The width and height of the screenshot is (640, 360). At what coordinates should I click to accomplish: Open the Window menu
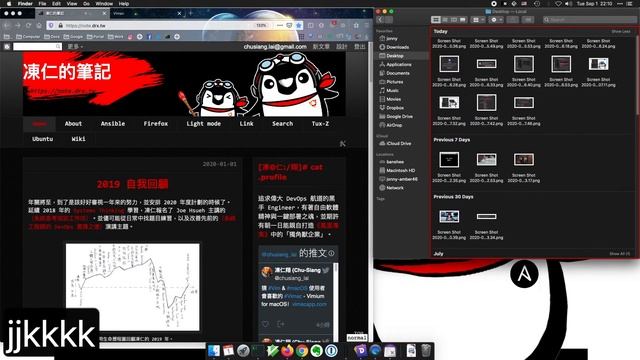104,4
